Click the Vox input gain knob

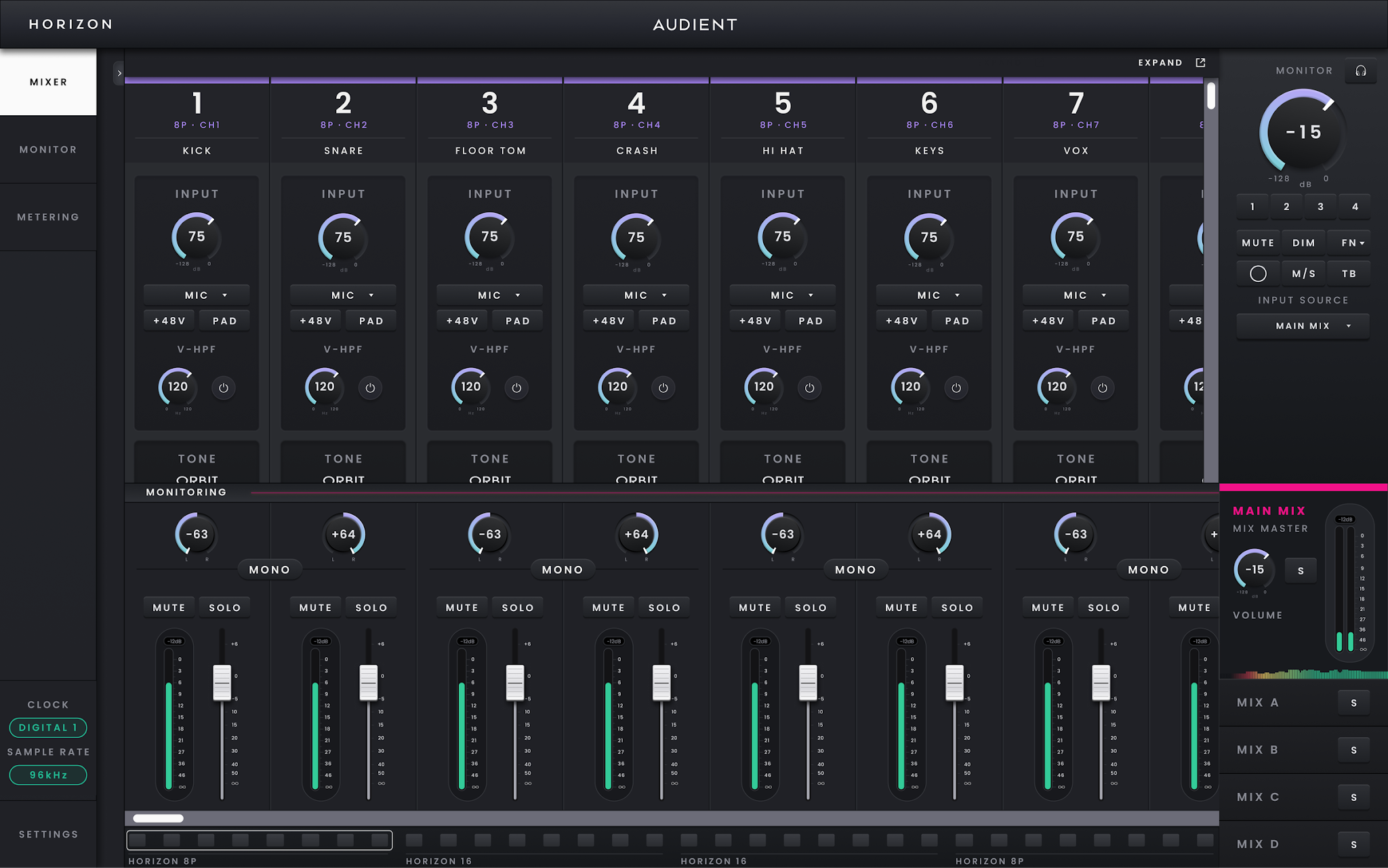1076,236
